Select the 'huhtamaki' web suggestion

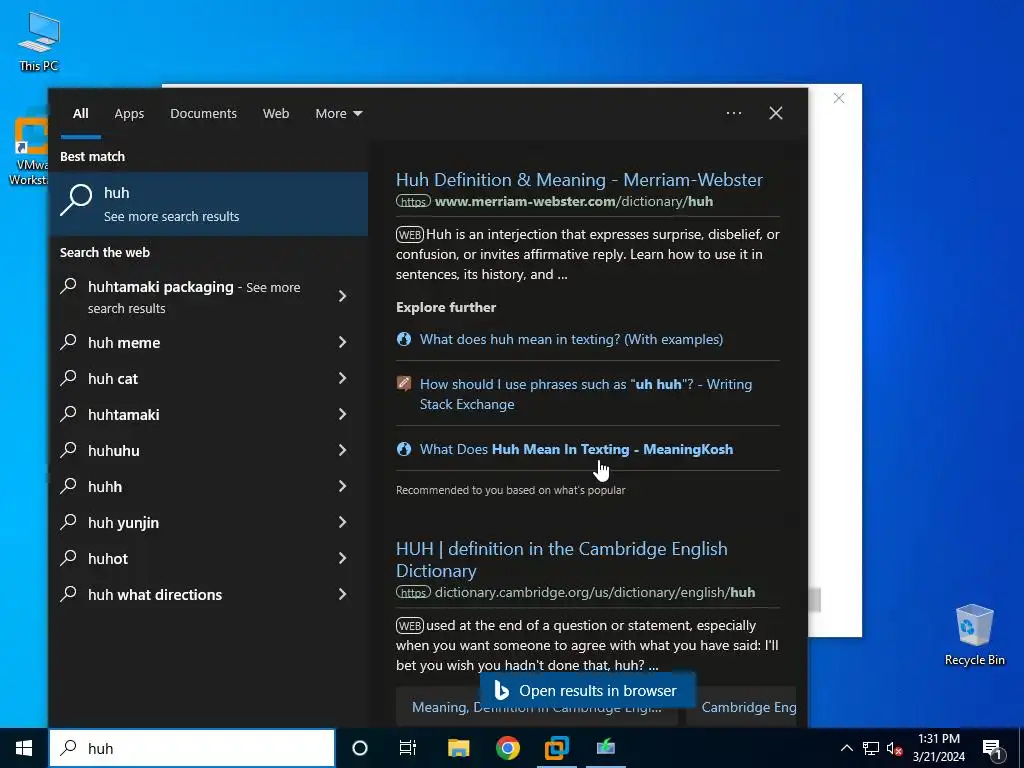tap(123, 414)
